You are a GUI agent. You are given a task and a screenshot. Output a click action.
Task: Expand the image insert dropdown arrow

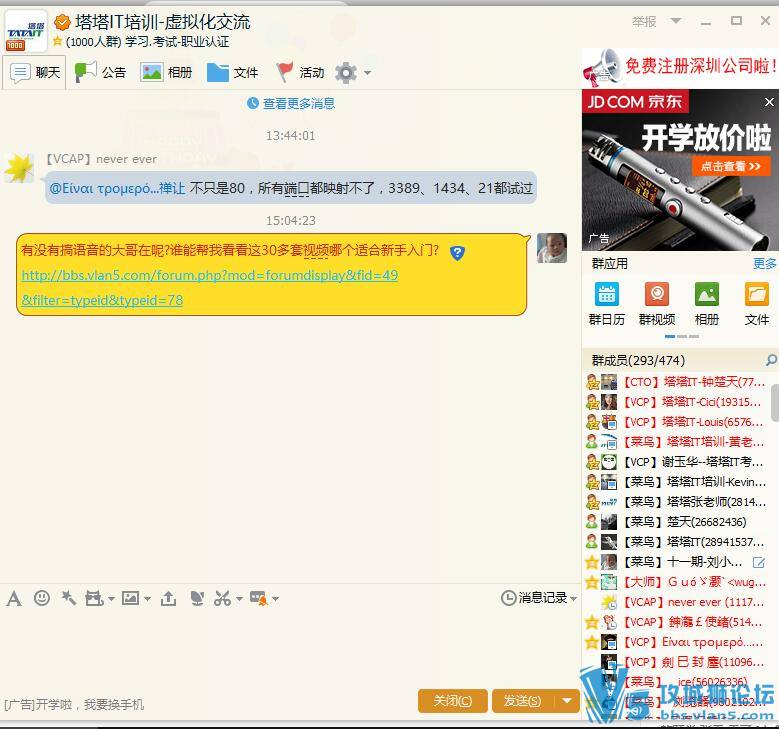[147, 599]
